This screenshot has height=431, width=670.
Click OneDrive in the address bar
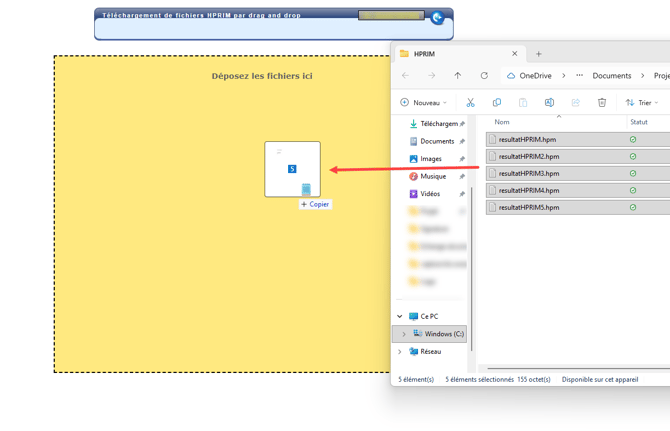pyautogui.click(x=535, y=76)
